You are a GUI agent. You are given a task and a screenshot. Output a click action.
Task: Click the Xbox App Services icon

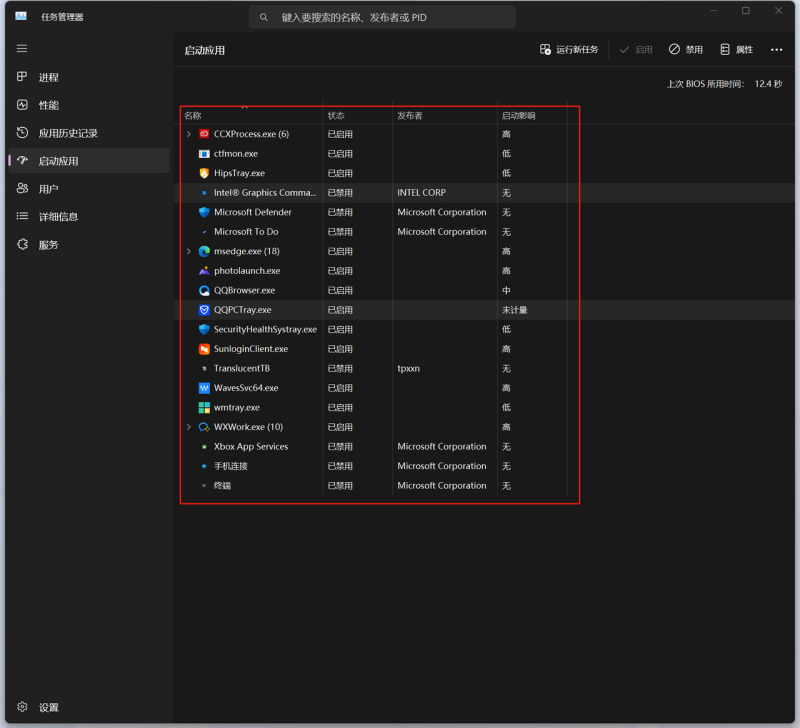point(204,446)
